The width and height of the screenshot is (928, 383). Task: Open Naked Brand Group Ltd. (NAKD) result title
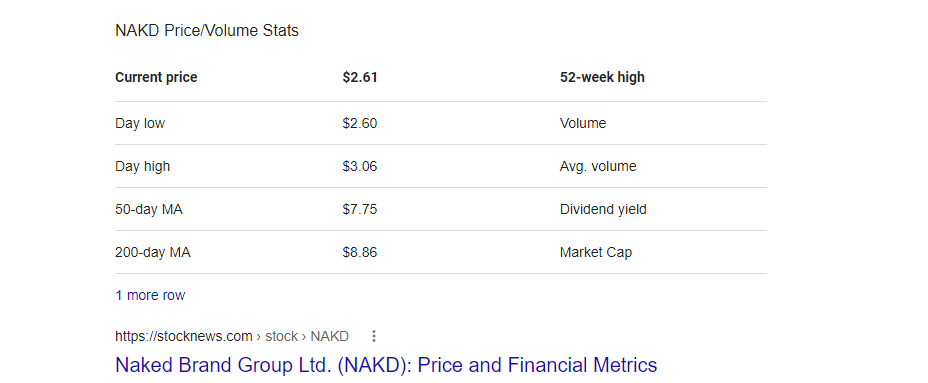coord(386,365)
